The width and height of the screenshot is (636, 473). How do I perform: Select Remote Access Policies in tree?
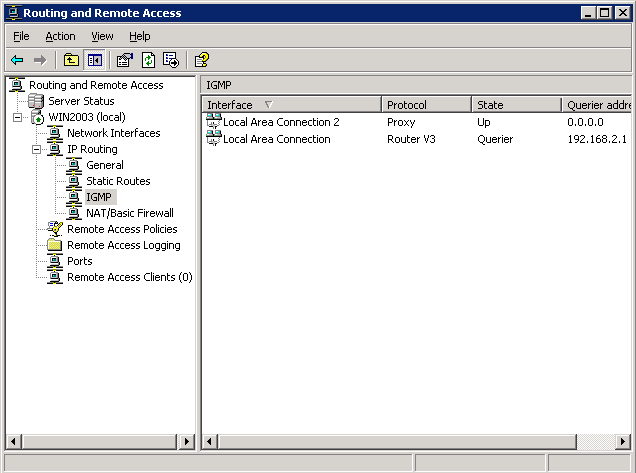tap(121, 229)
